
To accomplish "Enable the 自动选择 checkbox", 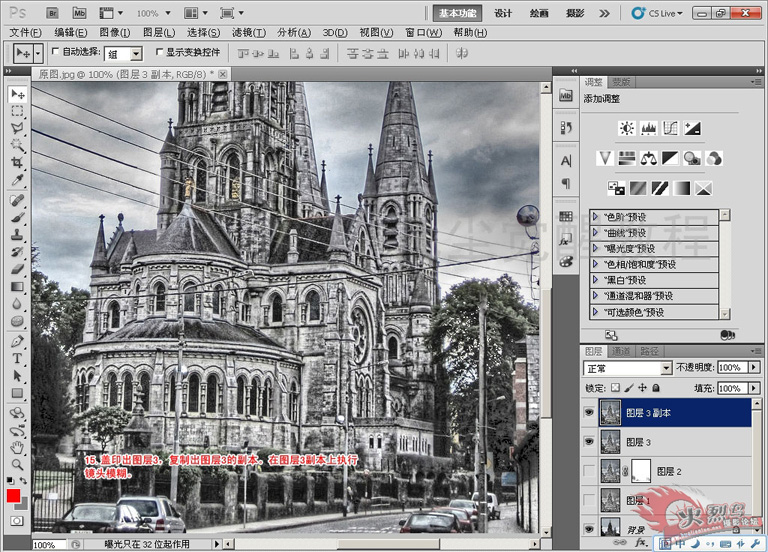I will tap(55, 51).
